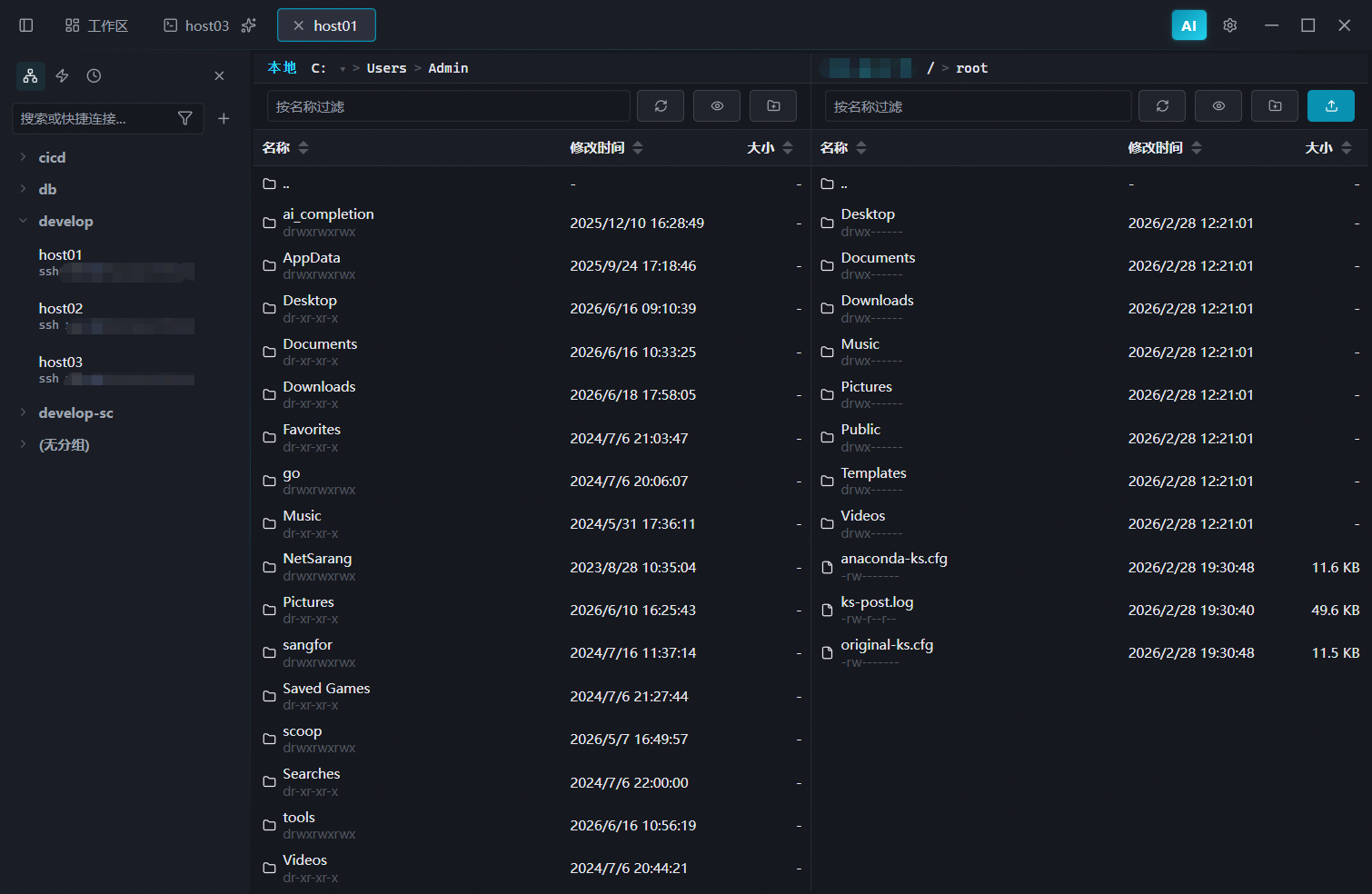
Task: Toggle hidden files in local pane
Action: coord(717,106)
